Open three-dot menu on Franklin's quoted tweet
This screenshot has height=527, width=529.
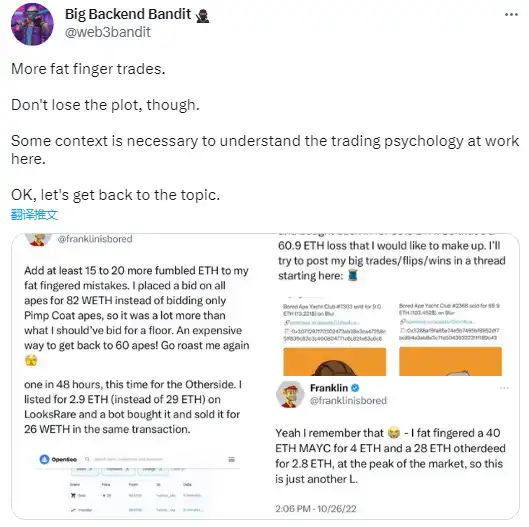click(504, 388)
